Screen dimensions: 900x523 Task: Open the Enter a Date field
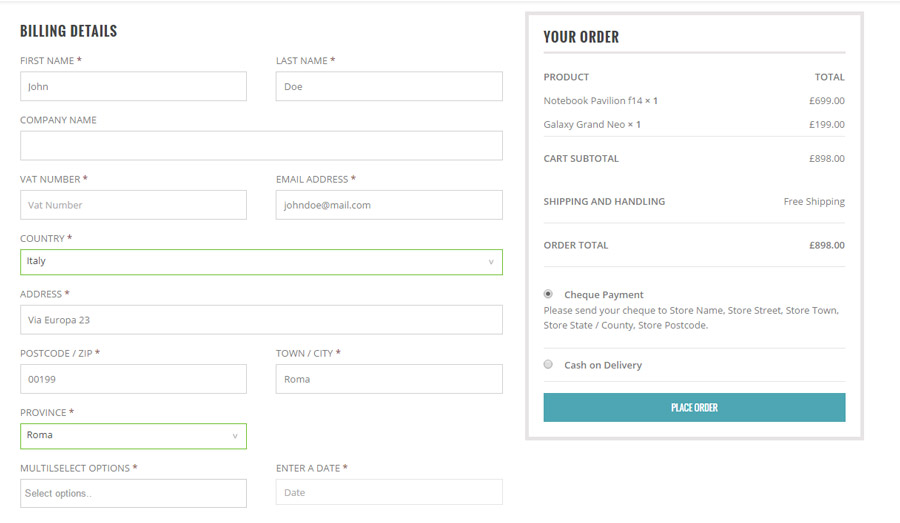[x=388, y=492]
